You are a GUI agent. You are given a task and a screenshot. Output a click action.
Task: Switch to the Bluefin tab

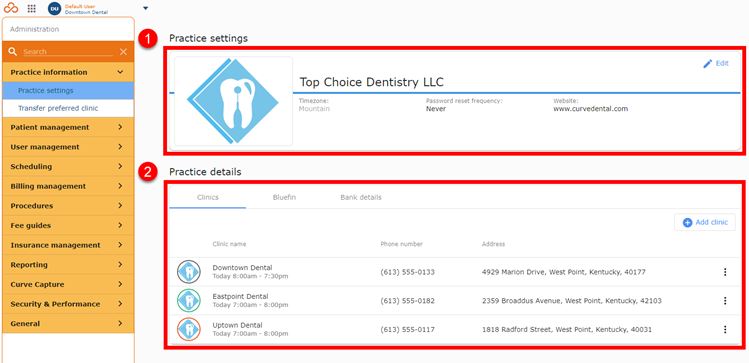click(x=284, y=197)
